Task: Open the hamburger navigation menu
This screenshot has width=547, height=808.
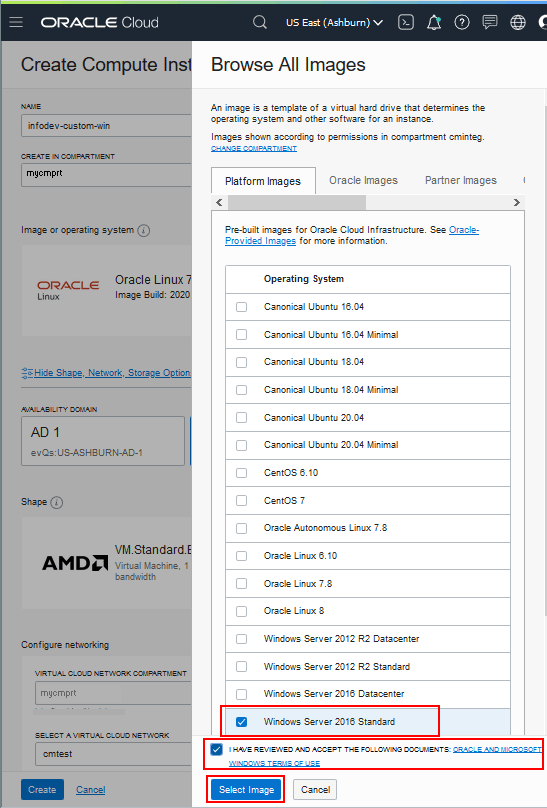Action: (x=16, y=22)
